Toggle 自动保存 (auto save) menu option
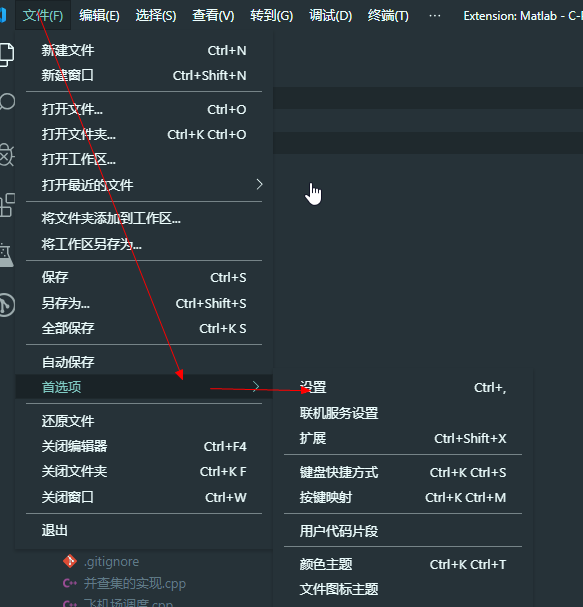 click(144, 362)
